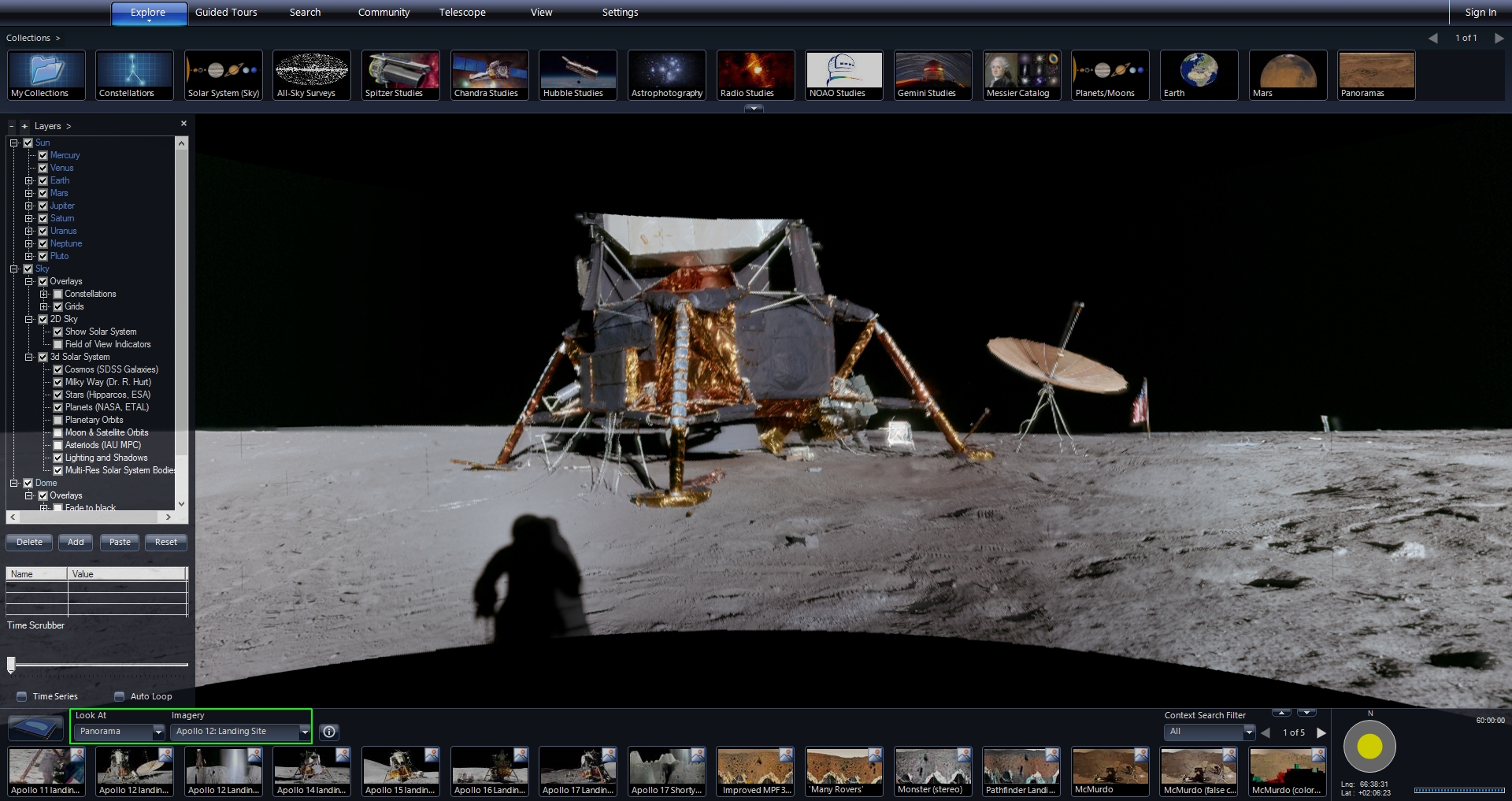1512x801 pixels.
Task: Open the Context Search Filter dropdown
Action: pyautogui.click(x=1210, y=732)
